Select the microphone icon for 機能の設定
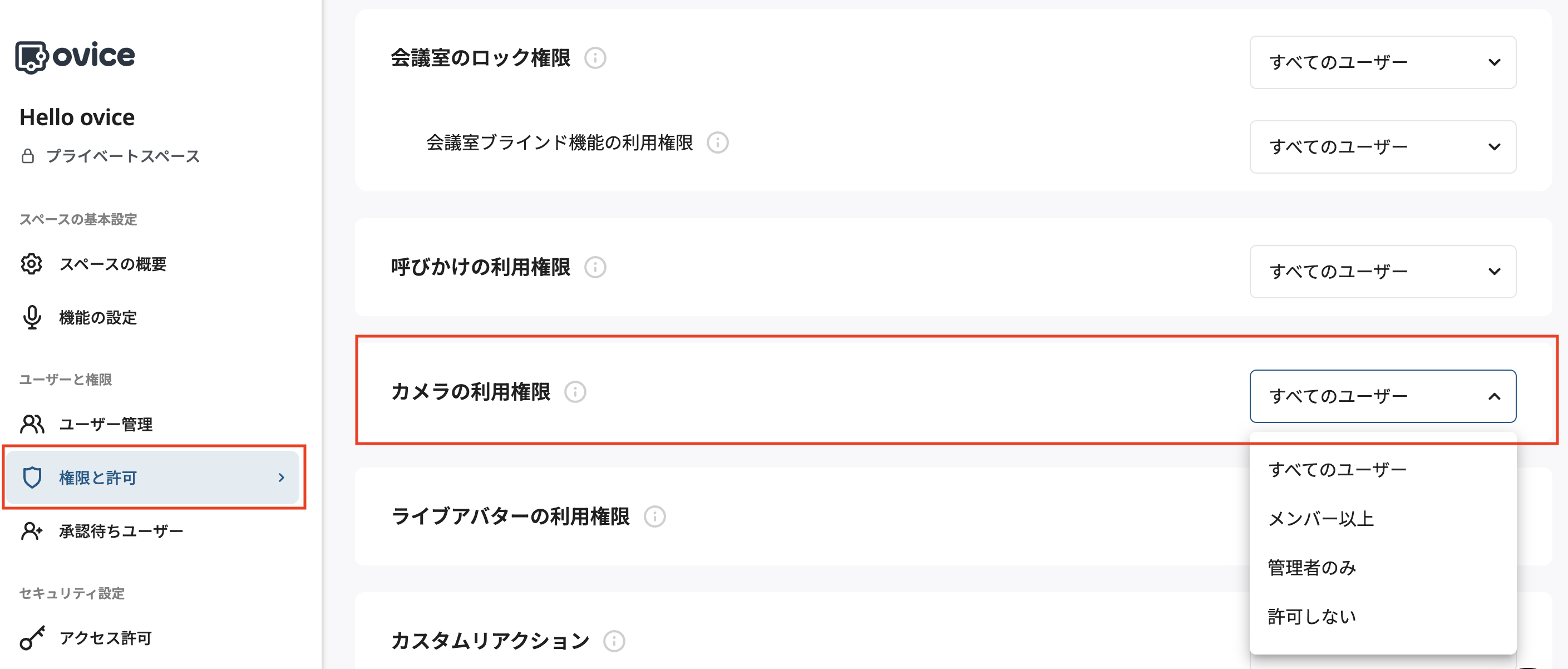This screenshot has width=1568, height=669. pyautogui.click(x=31, y=318)
